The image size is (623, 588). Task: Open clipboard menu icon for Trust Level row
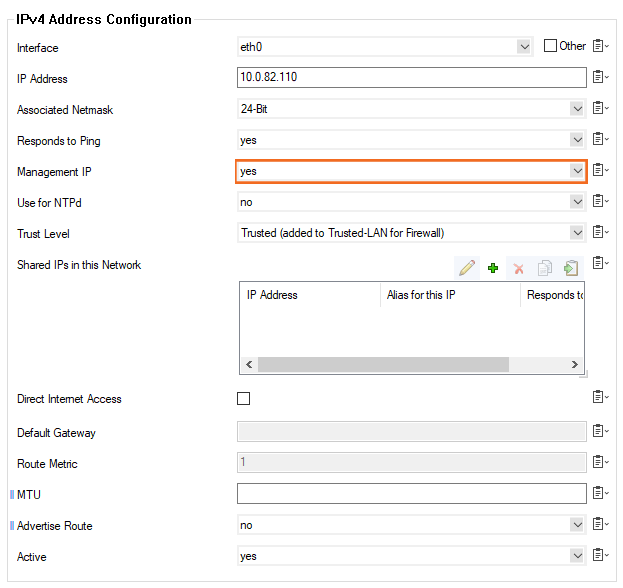[x=600, y=232]
